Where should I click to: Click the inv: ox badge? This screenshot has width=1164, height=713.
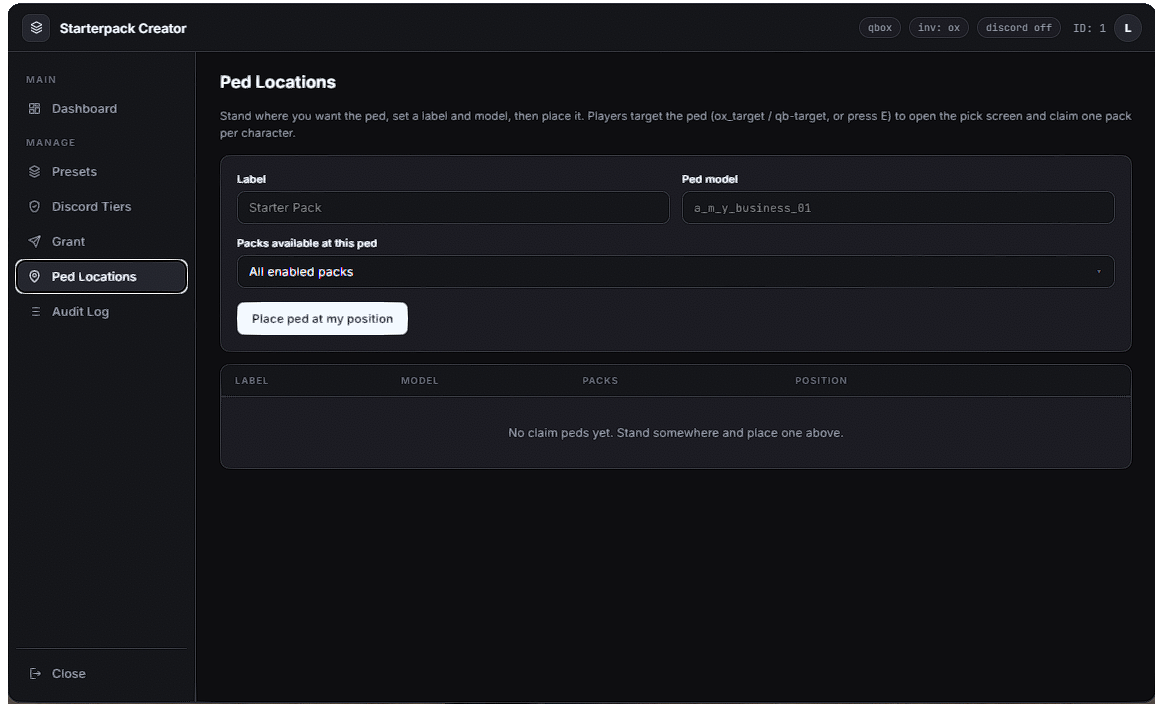coord(938,28)
